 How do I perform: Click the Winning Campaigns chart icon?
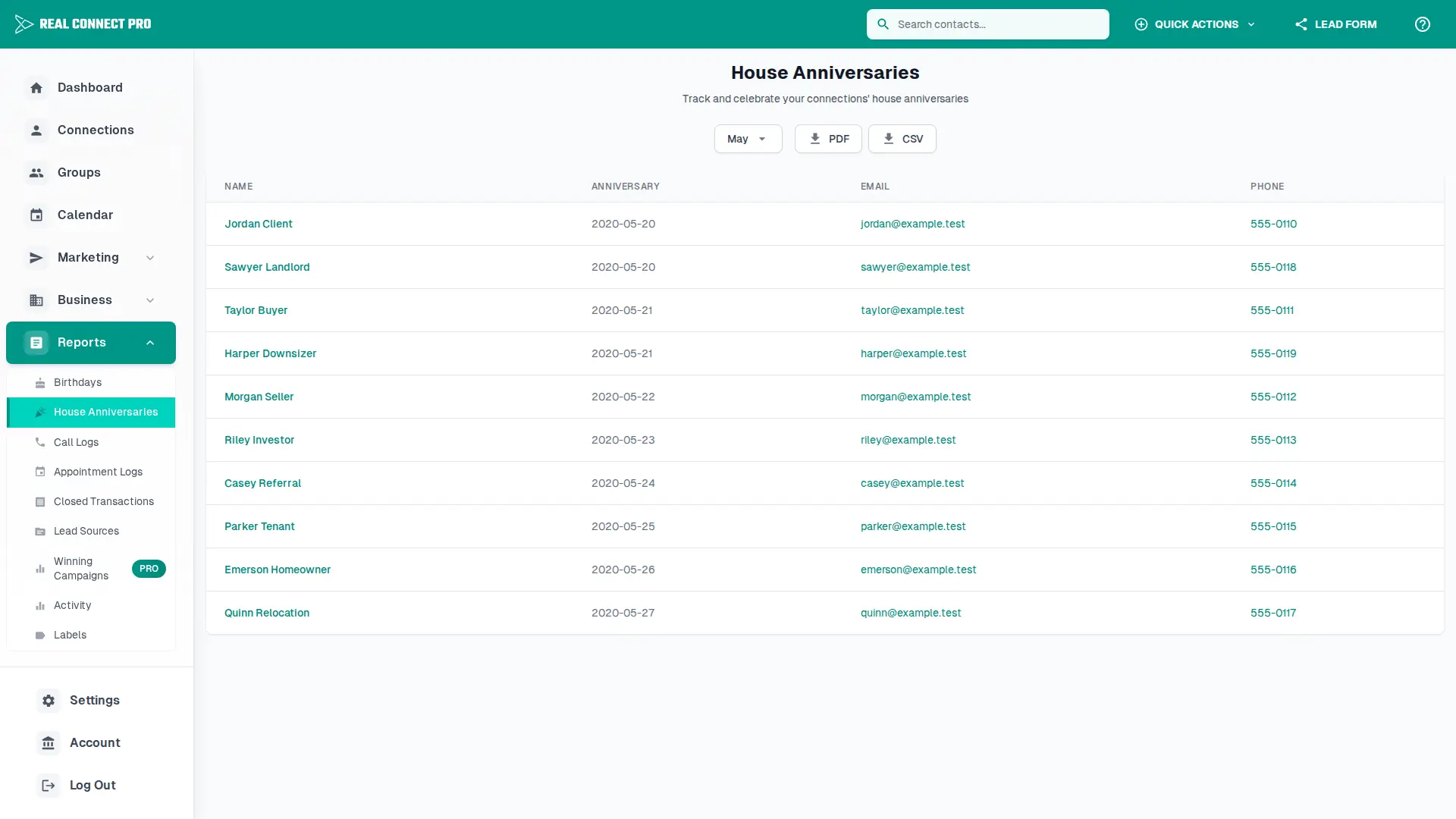pos(40,569)
